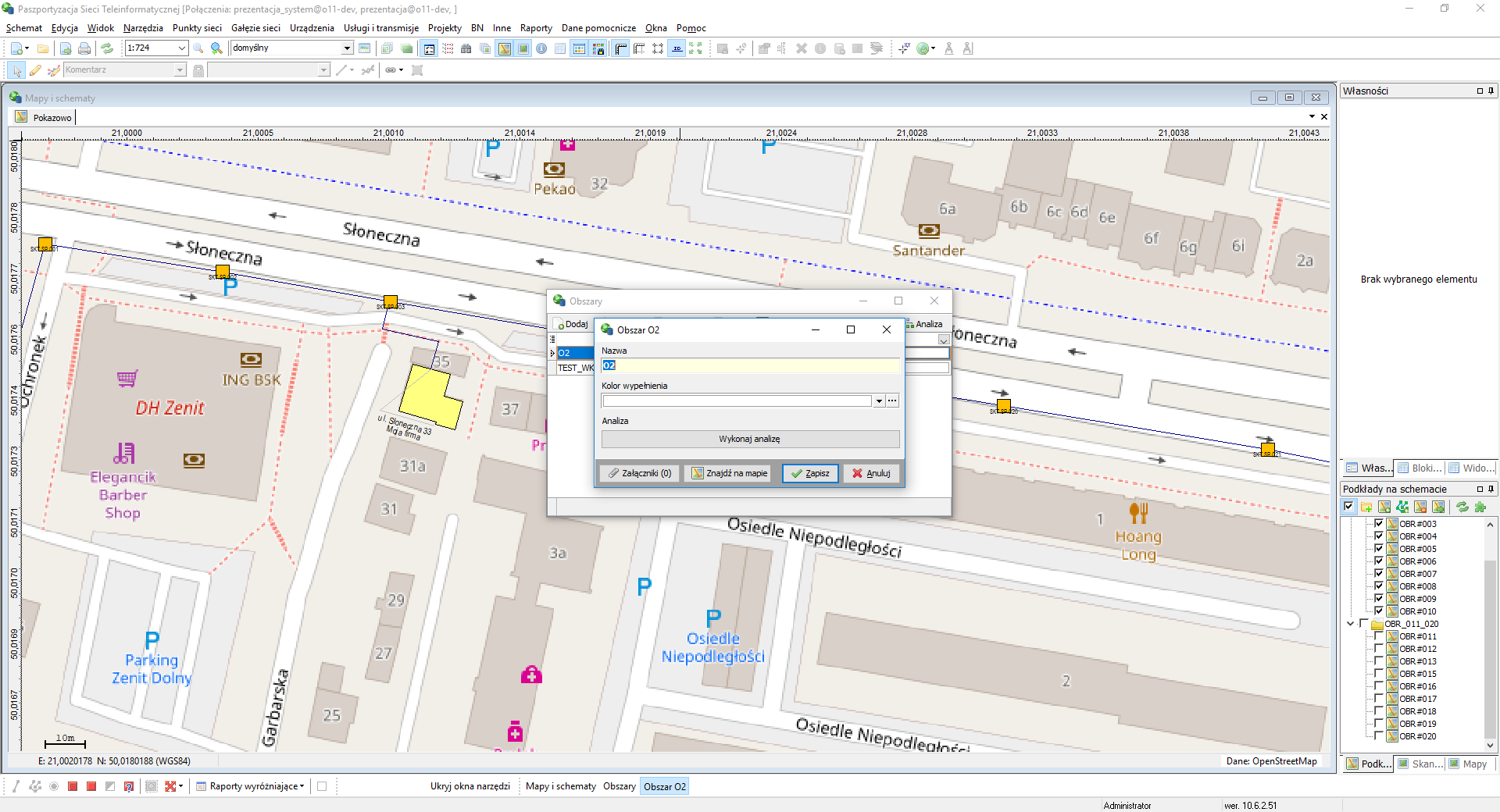Click the Anuluj button
The height and width of the screenshot is (812, 1500).
tap(871, 473)
